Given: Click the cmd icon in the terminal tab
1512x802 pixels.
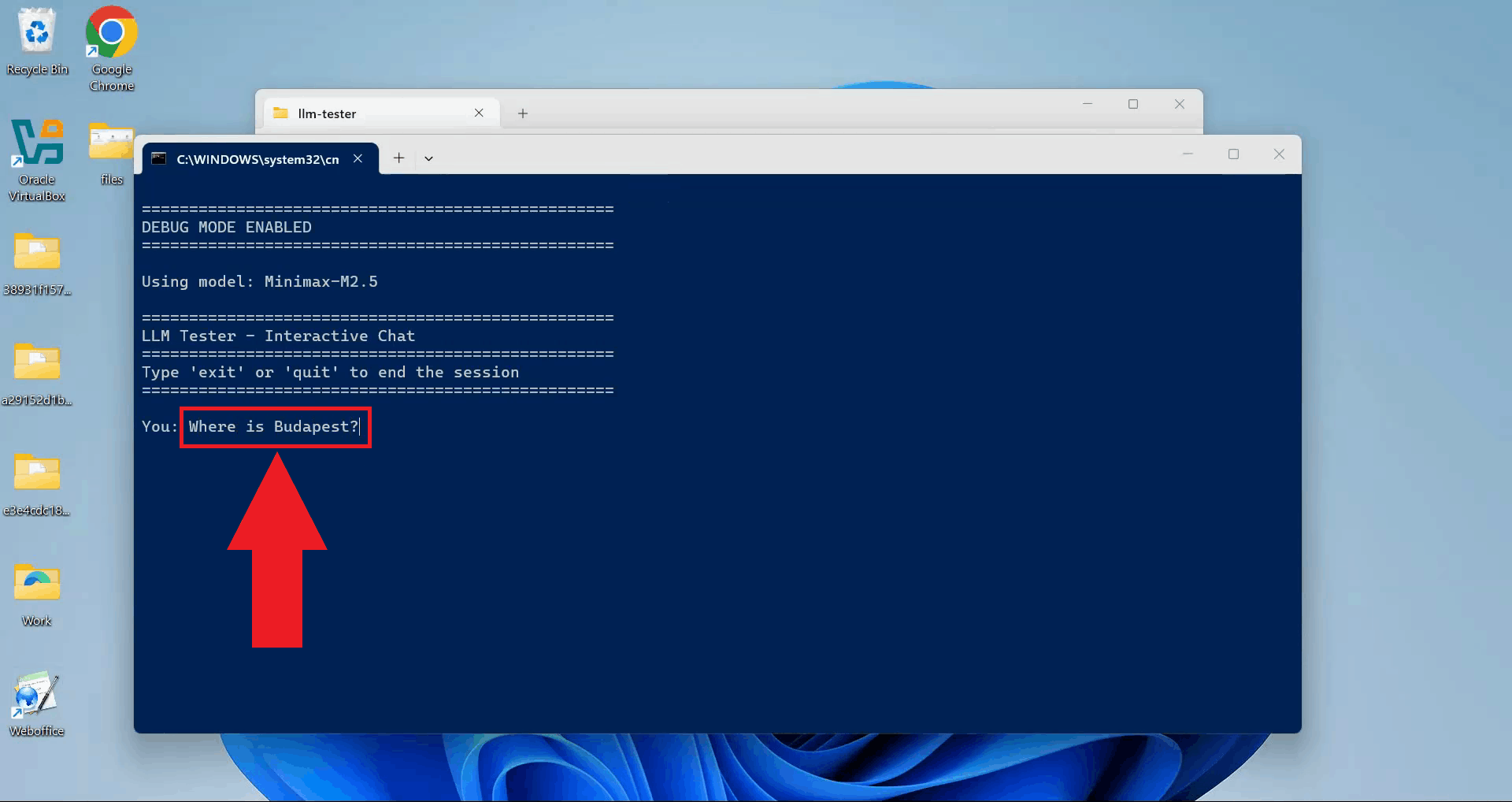Looking at the screenshot, I should coord(160,158).
